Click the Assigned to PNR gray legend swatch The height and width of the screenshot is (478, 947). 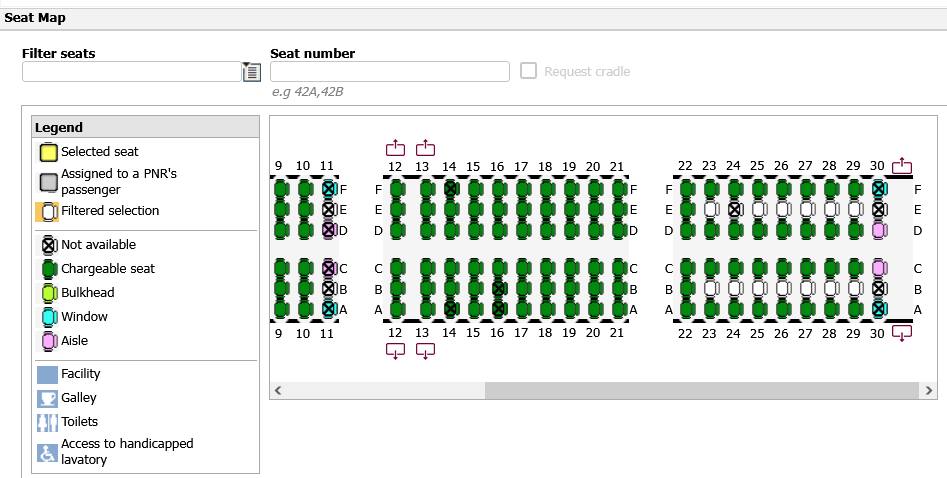click(x=48, y=182)
